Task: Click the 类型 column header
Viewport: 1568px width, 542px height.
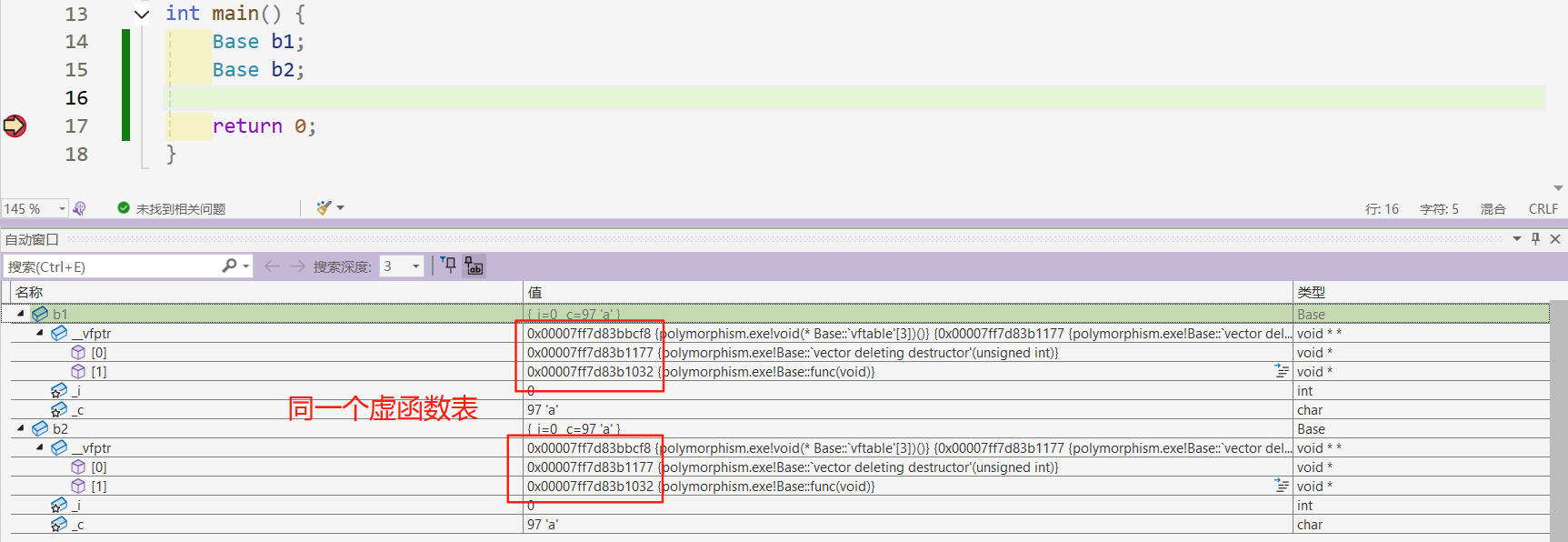Action: pyautogui.click(x=1421, y=292)
